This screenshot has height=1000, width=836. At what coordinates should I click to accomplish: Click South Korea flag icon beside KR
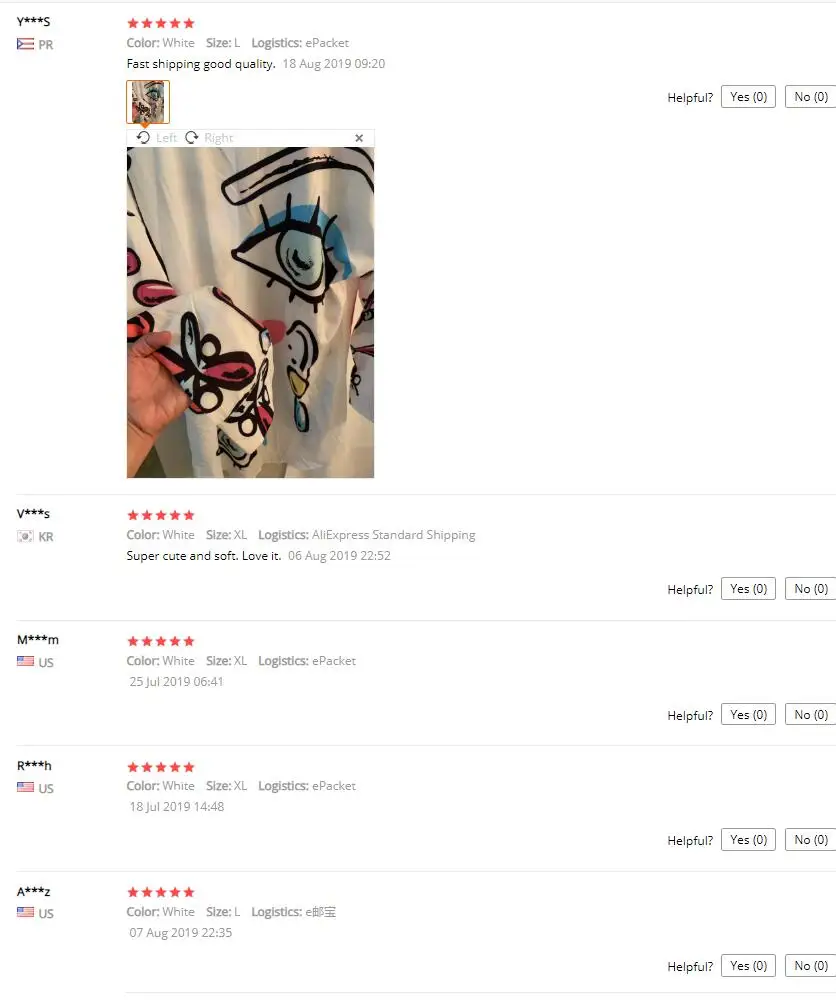click(26, 536)
